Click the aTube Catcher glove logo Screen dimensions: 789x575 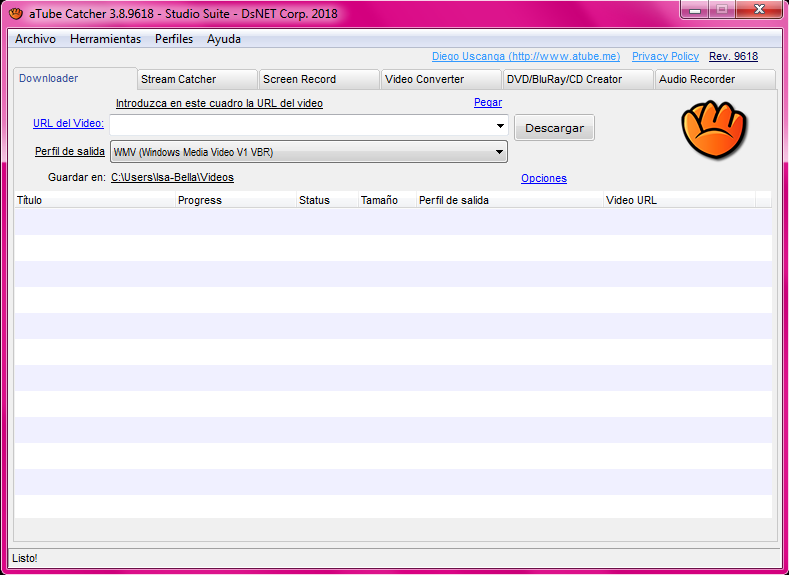coord(715,129)
